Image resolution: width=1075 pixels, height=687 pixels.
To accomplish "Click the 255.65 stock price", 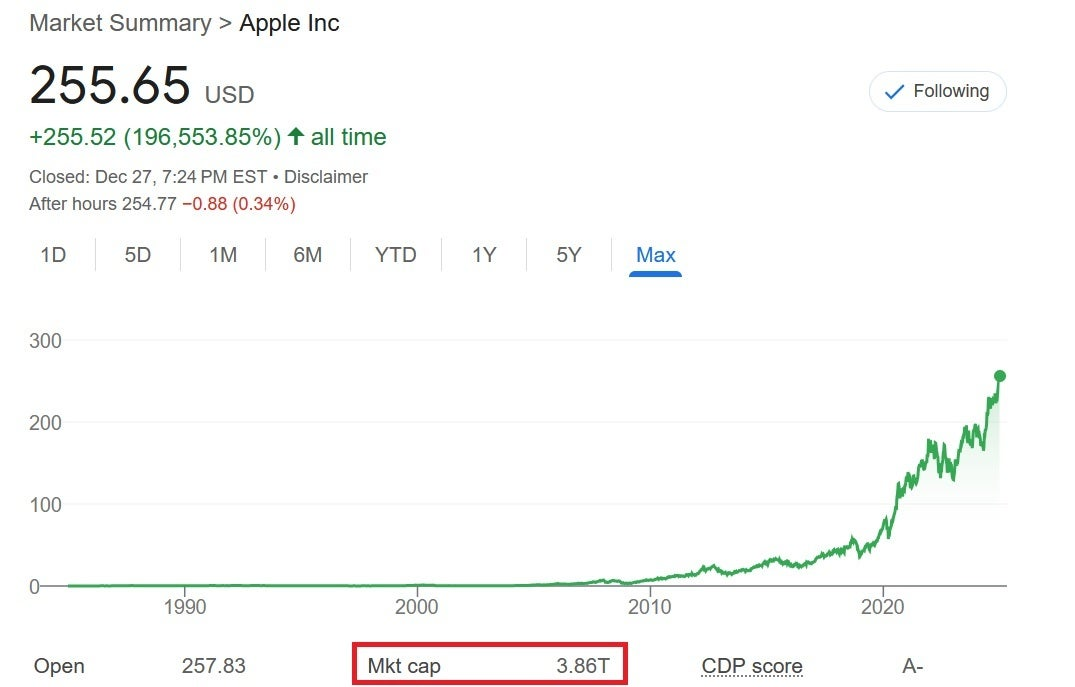I will (x=110, y=85).
